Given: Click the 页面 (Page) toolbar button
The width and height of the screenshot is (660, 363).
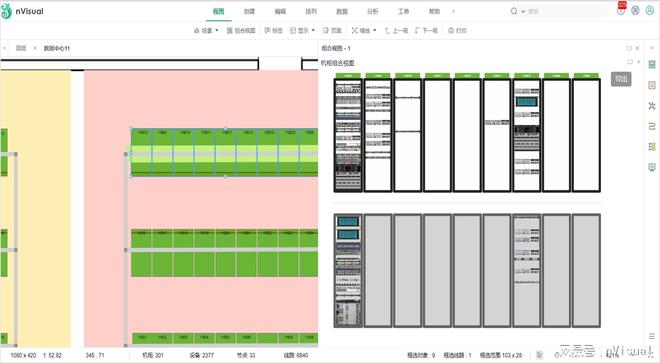Looking at the screenshot, I should pyautogui.click(x=332, y=30).
